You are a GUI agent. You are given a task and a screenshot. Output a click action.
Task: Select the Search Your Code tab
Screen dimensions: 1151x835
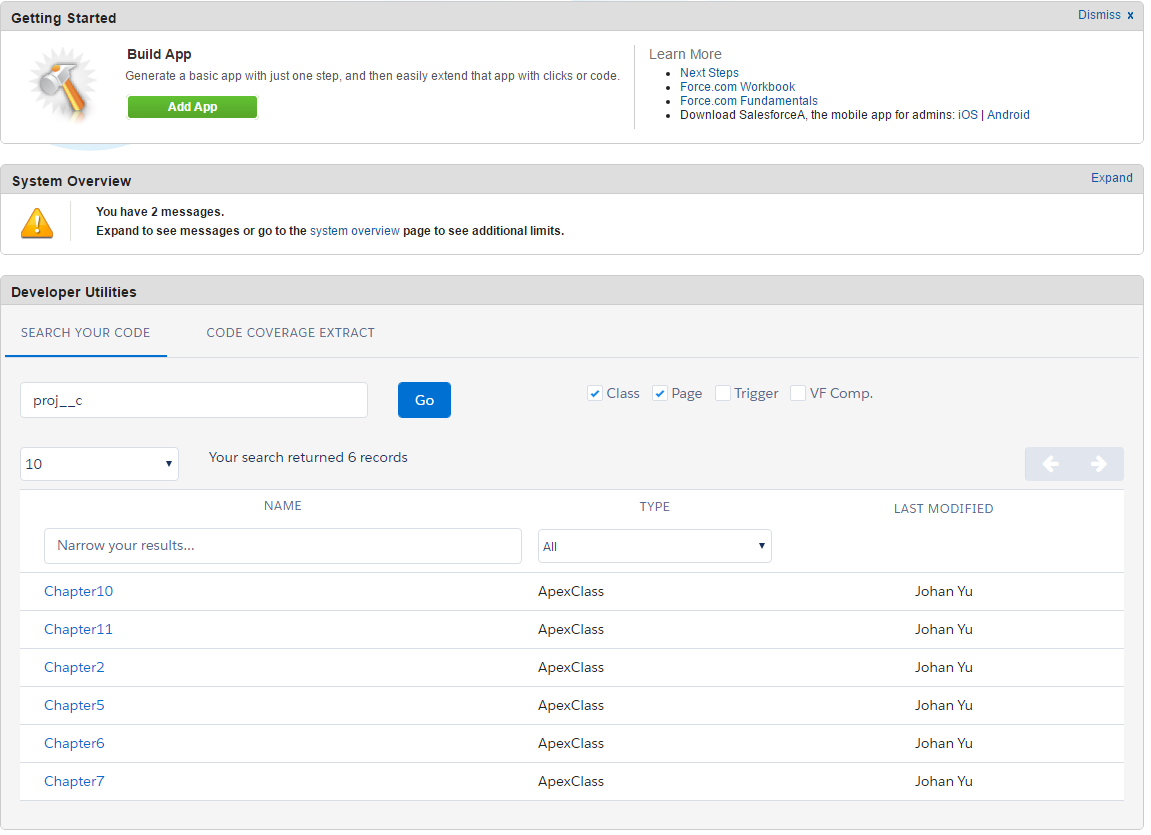click(x=85, y=333)
